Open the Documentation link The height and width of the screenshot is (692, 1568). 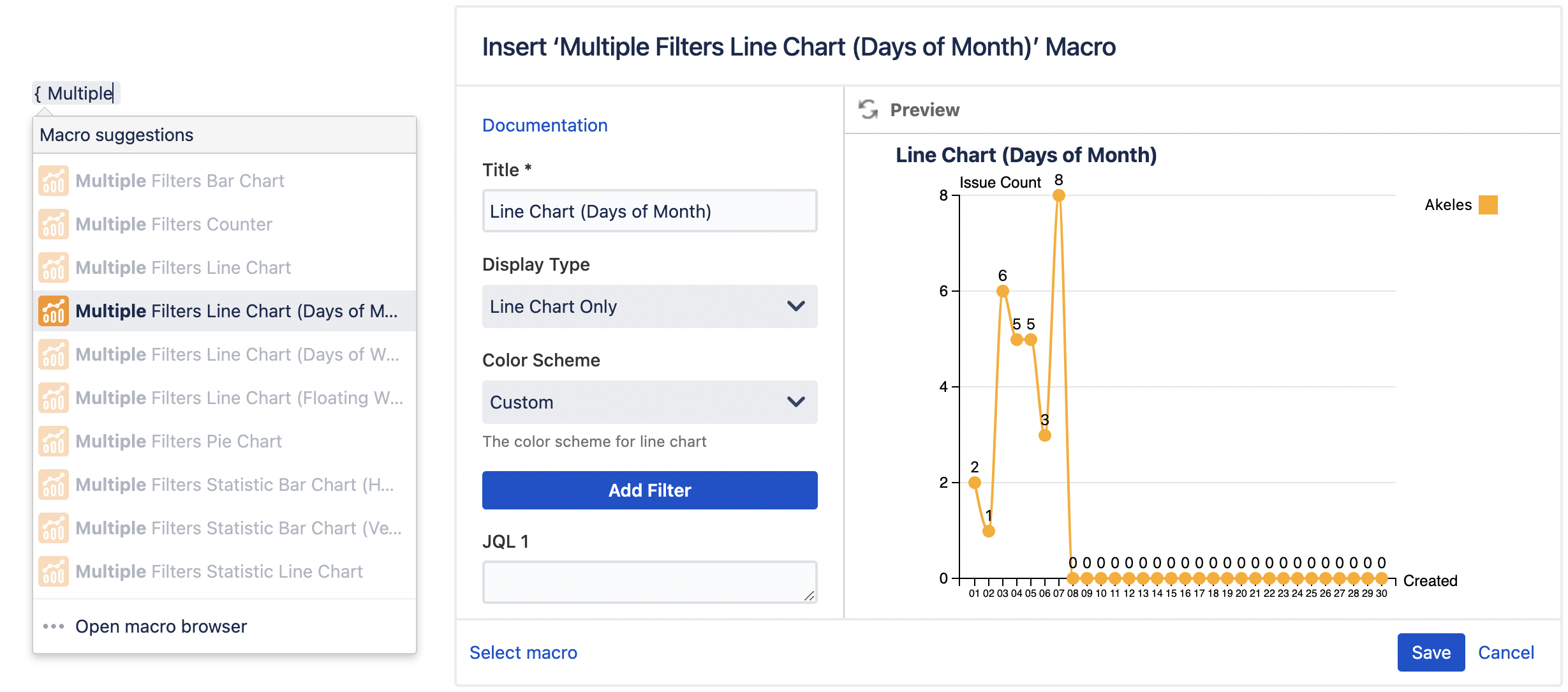(545, 125)
